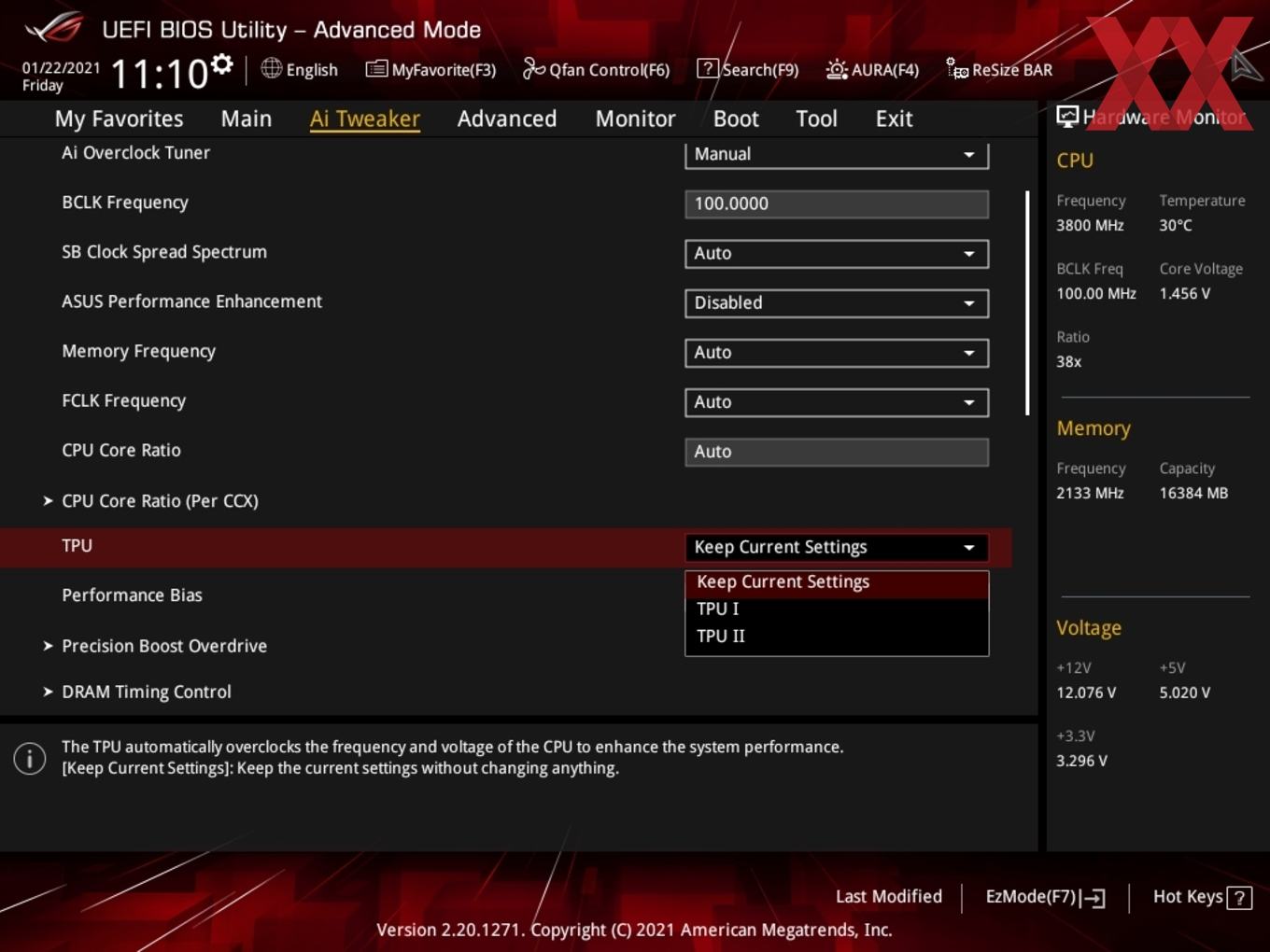Image resolution: width=1270 pixels, height=952 pixels.
Task: Click the Ai Overclock Tuner label
Action: pyautogui.click(x=135, y=153)
